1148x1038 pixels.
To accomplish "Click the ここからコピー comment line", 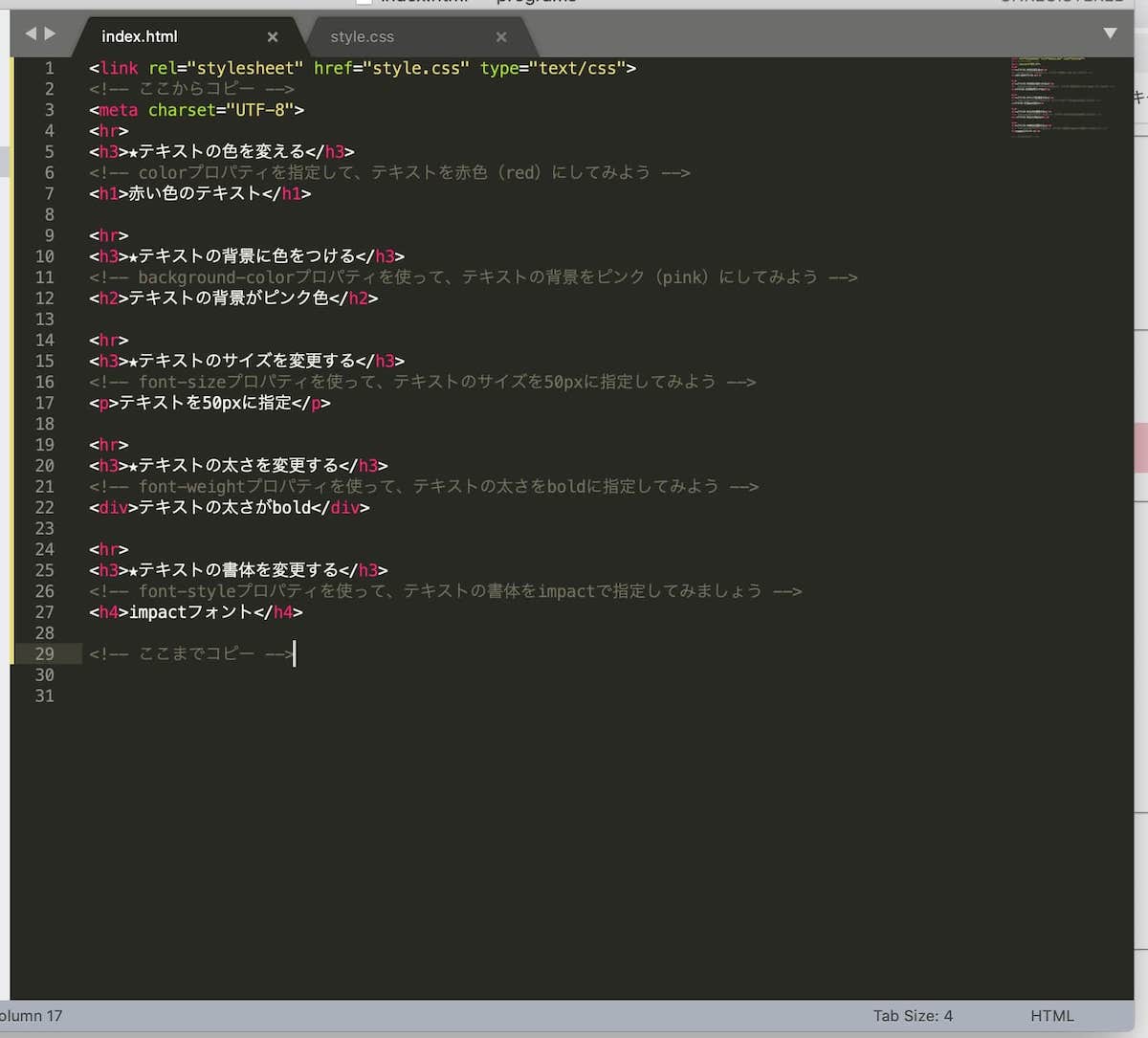I will click(x=191, y=89).
